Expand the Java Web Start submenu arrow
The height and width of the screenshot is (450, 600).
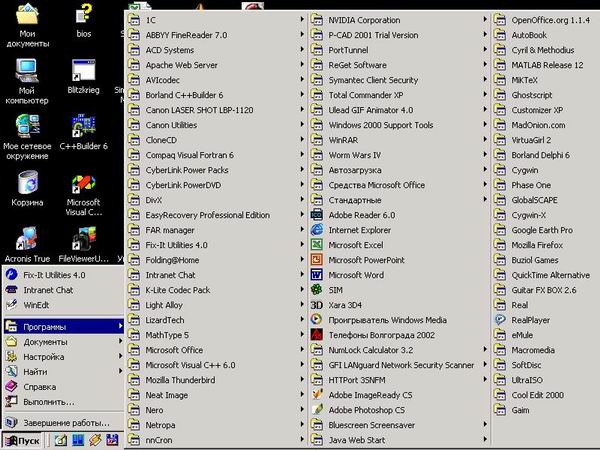click(485, 440)
